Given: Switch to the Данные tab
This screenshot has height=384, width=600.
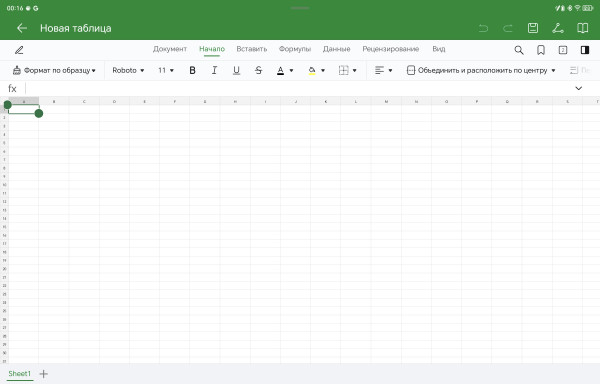Looking at the screenshot, I should click(336, 49).
